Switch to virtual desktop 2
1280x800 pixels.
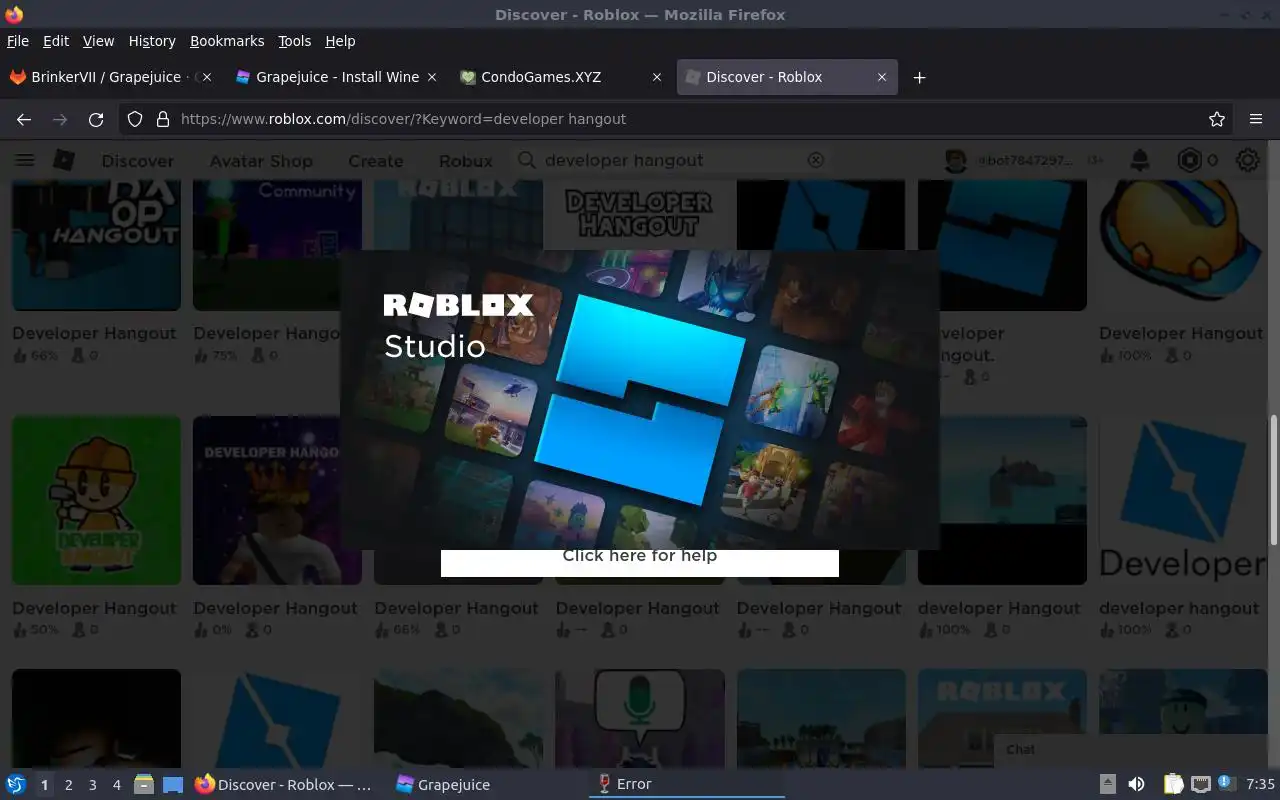tap(68, 785)
